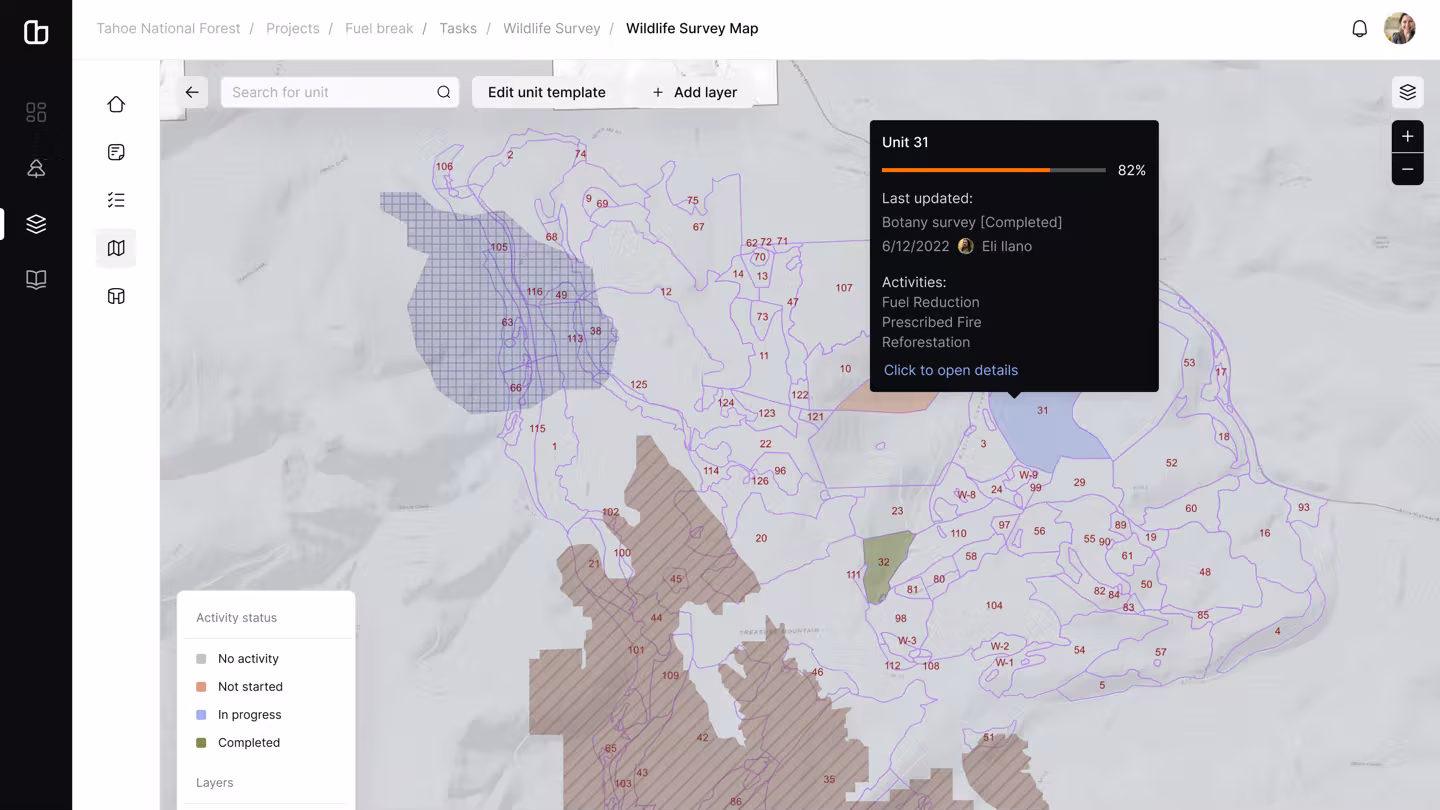Open the map layers button at top right of the map
1440x810 pixels.
(x=1407, y=92)
